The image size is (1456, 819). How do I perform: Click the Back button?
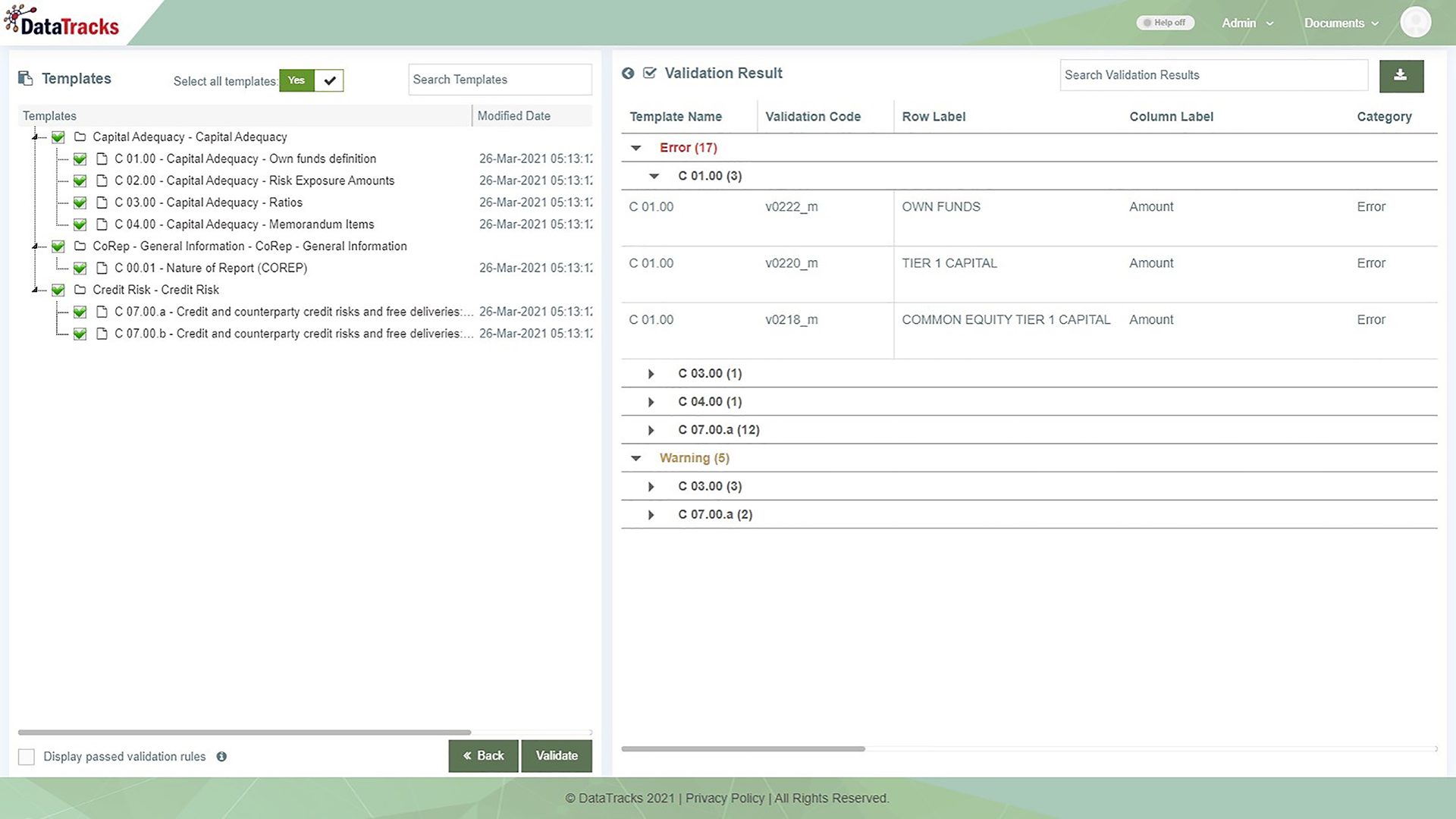(483, 756)
